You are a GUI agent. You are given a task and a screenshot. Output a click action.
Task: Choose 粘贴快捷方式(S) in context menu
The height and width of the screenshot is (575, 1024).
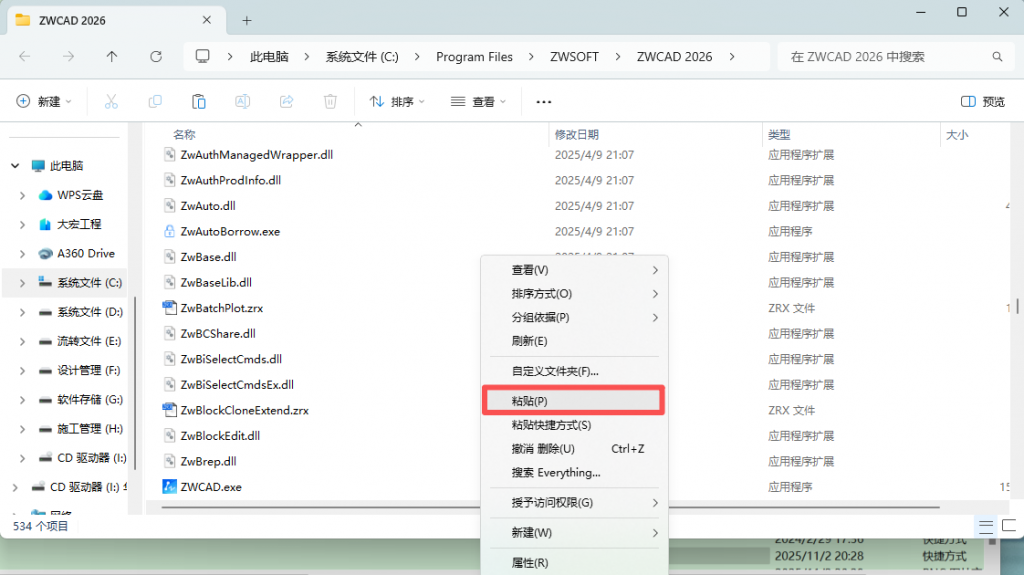tap(575, 425)
